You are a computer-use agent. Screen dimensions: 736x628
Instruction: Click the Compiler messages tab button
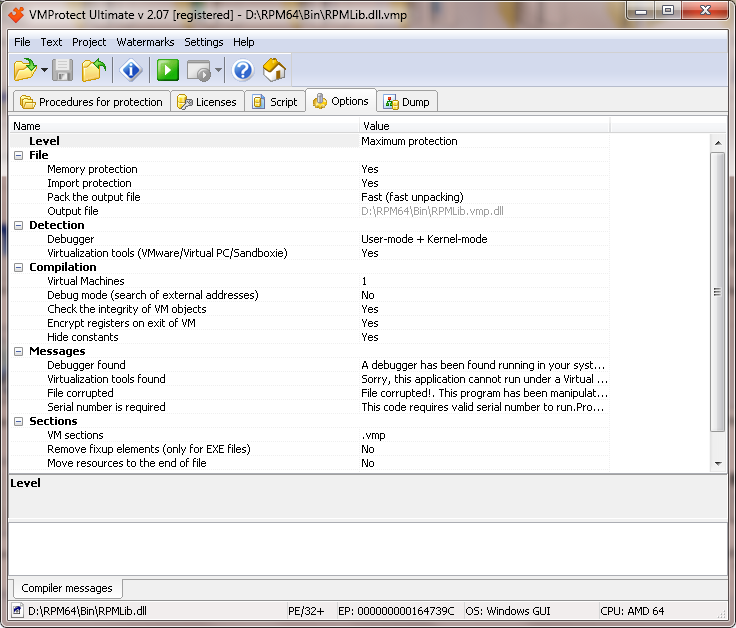tap(67, 589)
